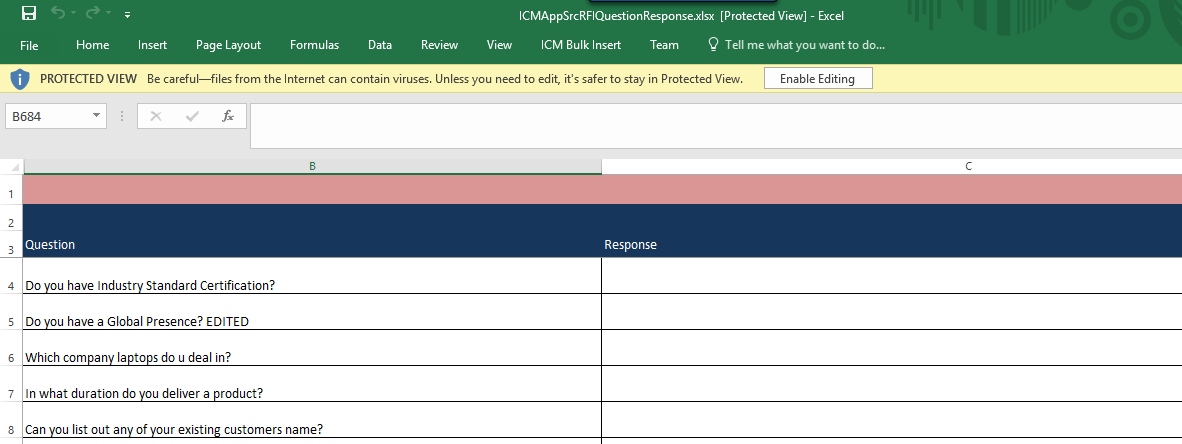The height and width of the screenshot is (444, 1182).
Task: Click the Enter checkmark icon in formula bar
Action: [192, 116]
